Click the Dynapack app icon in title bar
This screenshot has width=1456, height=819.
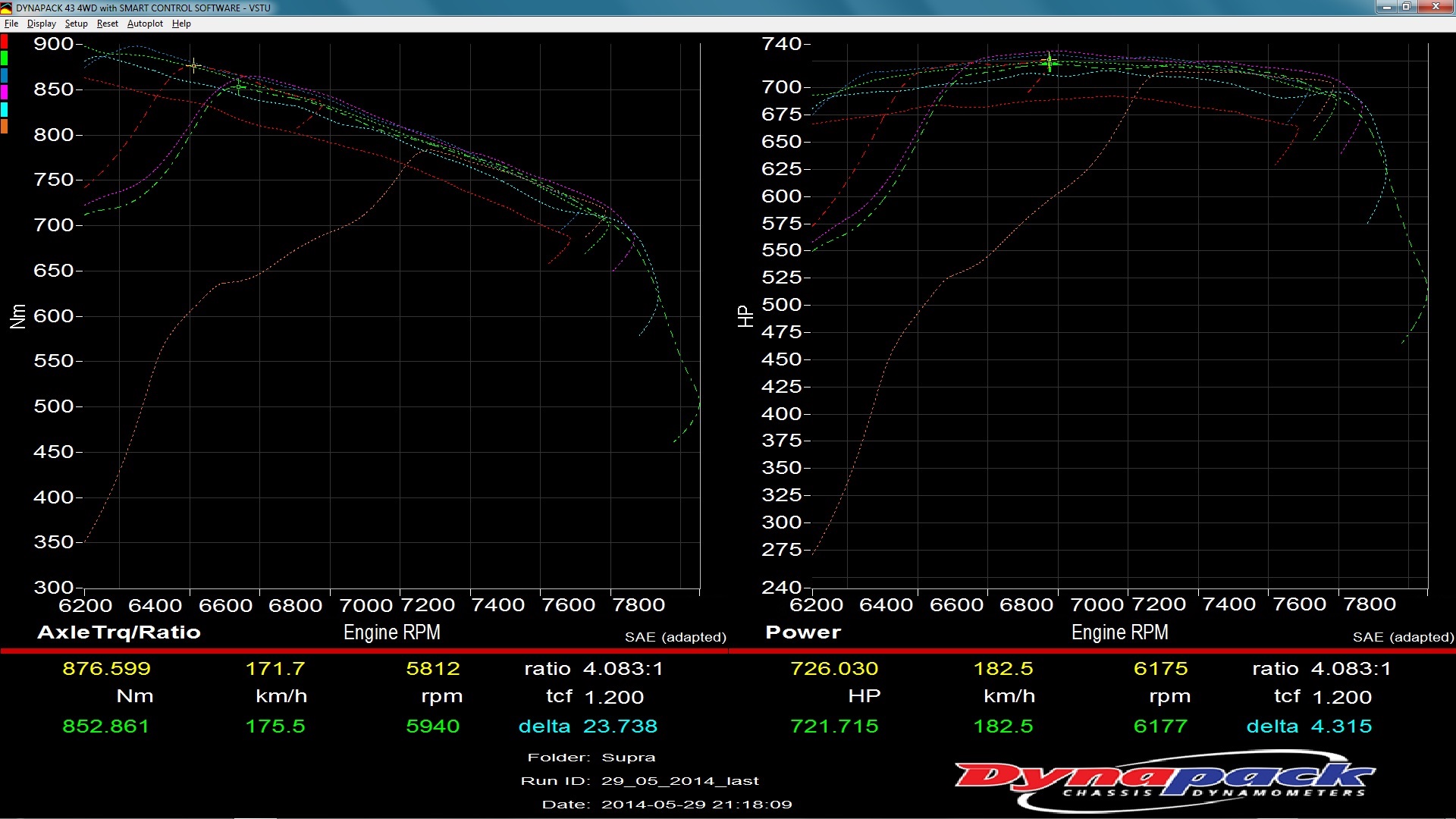click(7, 8)
